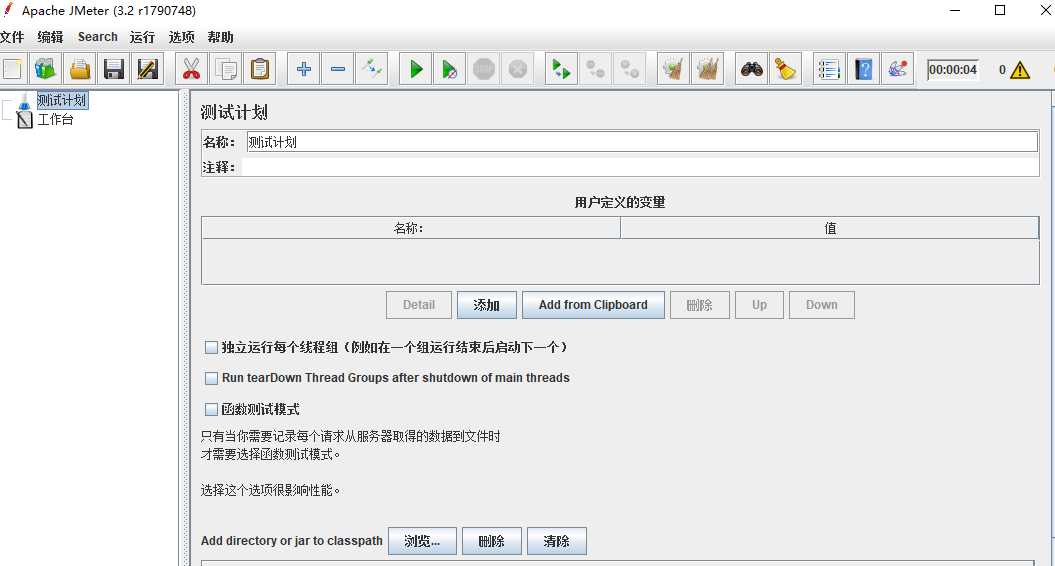This screenshot has width=1055, height=566.
Task: Click 删除 button in classpath row
Action: pos(491,541)
